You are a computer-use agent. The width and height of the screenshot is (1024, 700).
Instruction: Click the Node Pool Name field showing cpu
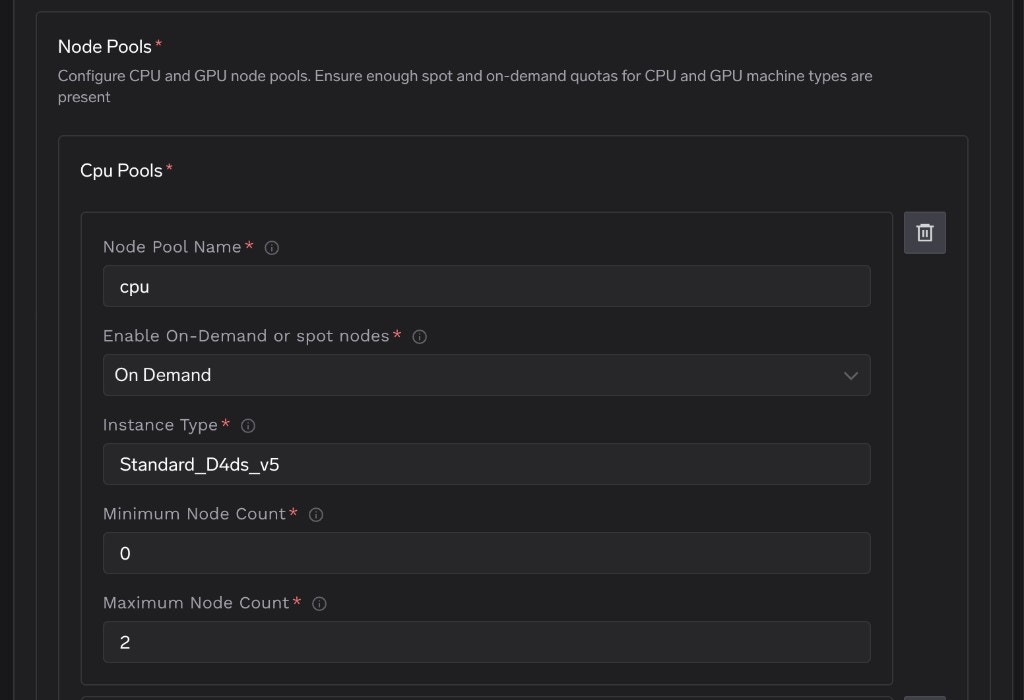[x=487, y=286]
